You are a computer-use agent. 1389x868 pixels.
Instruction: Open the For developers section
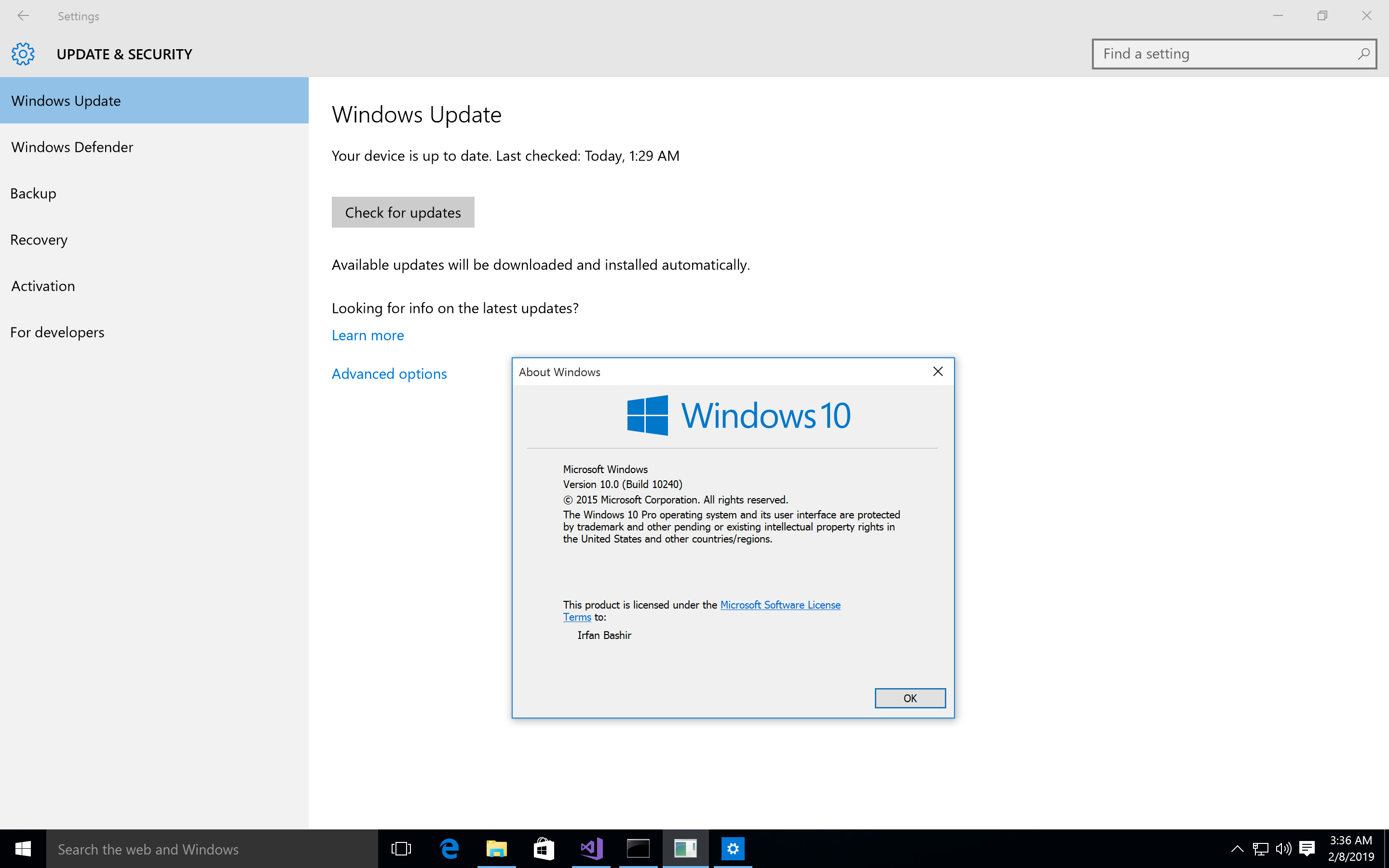(154, 332)
